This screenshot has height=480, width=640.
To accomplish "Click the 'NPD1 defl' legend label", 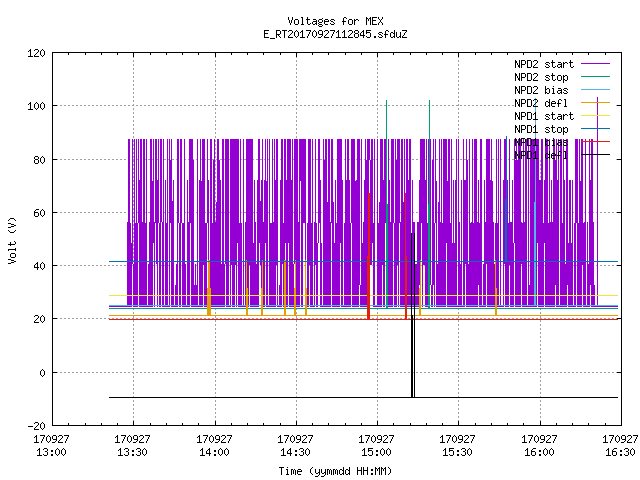I will point(541,156).
